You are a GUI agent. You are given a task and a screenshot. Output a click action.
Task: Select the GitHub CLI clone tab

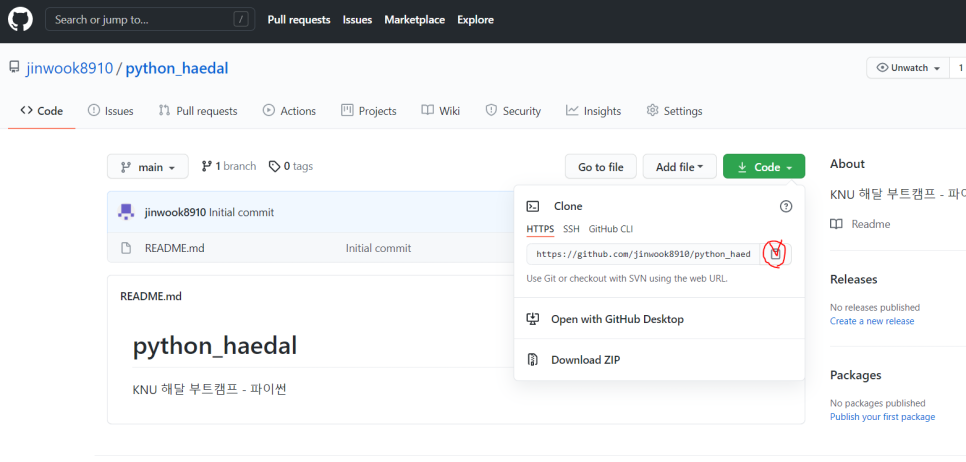(x=611, y=229)
